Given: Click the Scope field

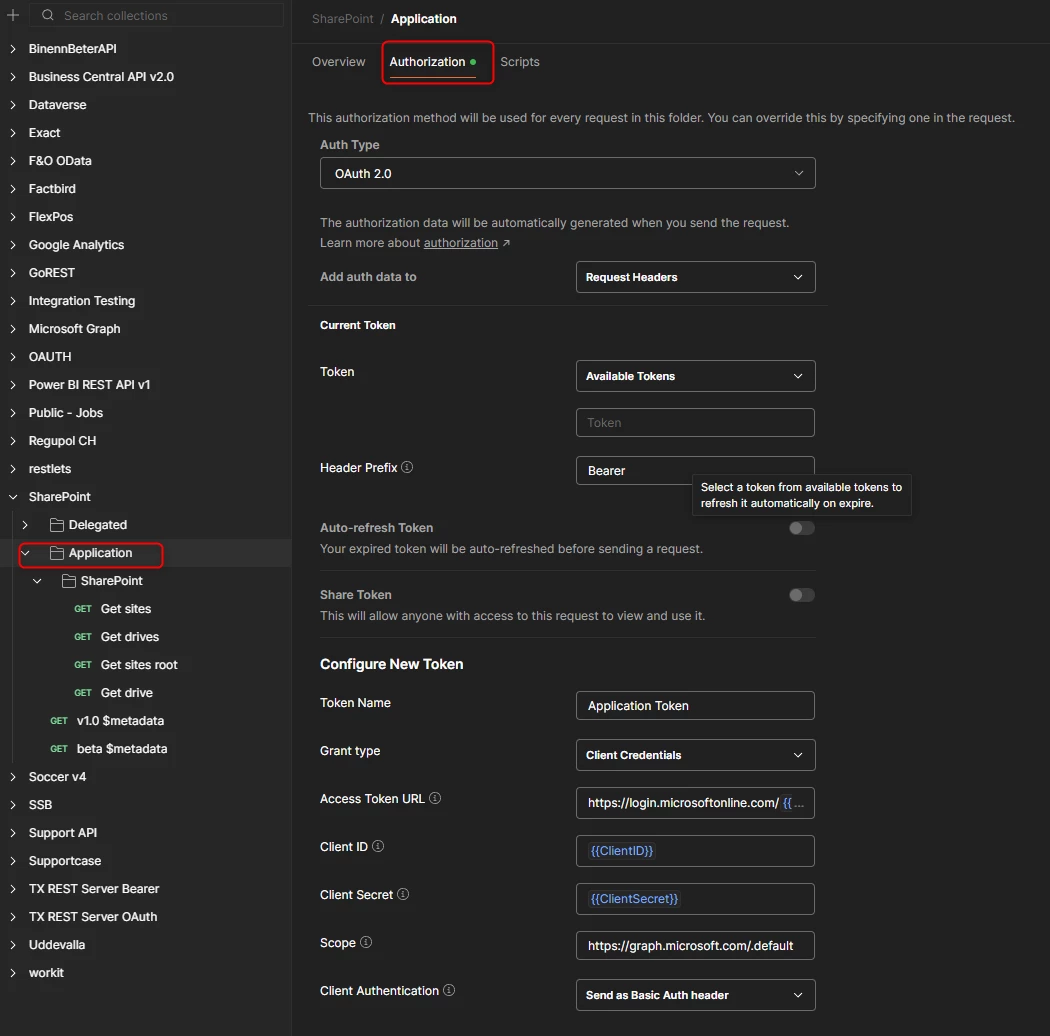Looking at the screenshot, I should pos(695,946).
